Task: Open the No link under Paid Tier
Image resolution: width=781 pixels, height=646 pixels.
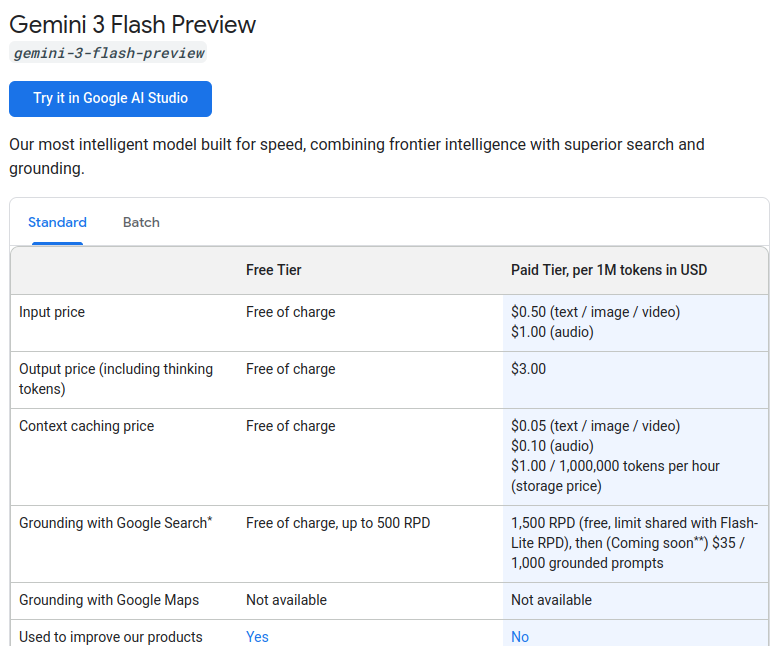Action: [520, 637]
